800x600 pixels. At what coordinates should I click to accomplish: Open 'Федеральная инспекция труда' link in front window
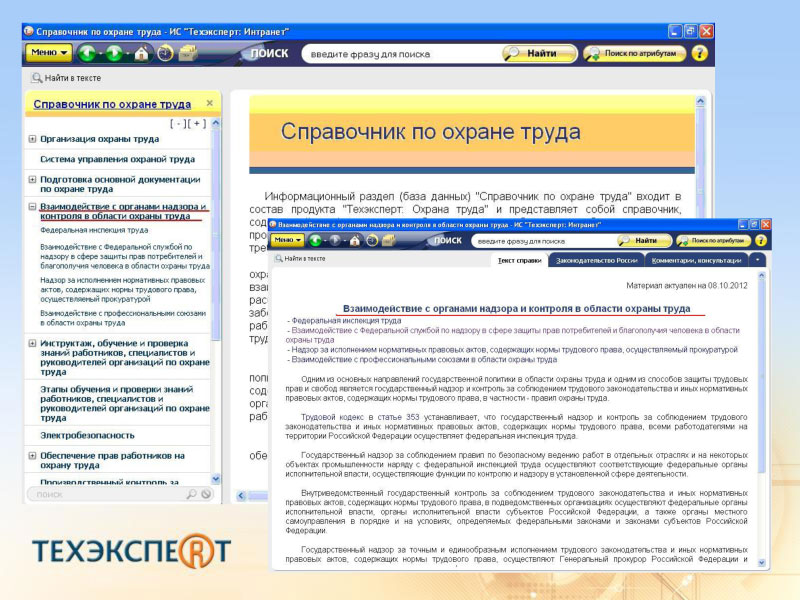tap(346, 321)
